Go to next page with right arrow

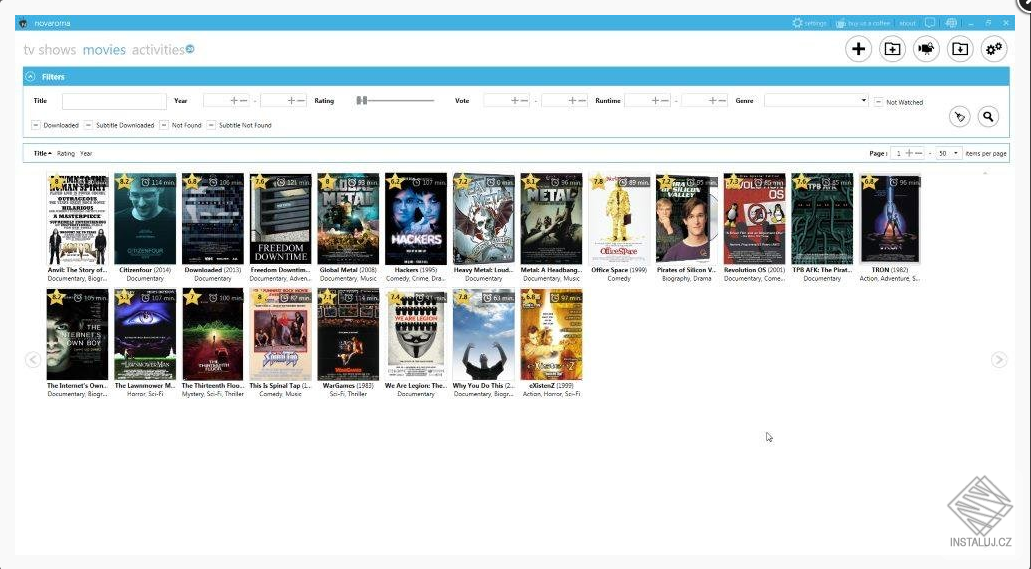tap(999, 360)
